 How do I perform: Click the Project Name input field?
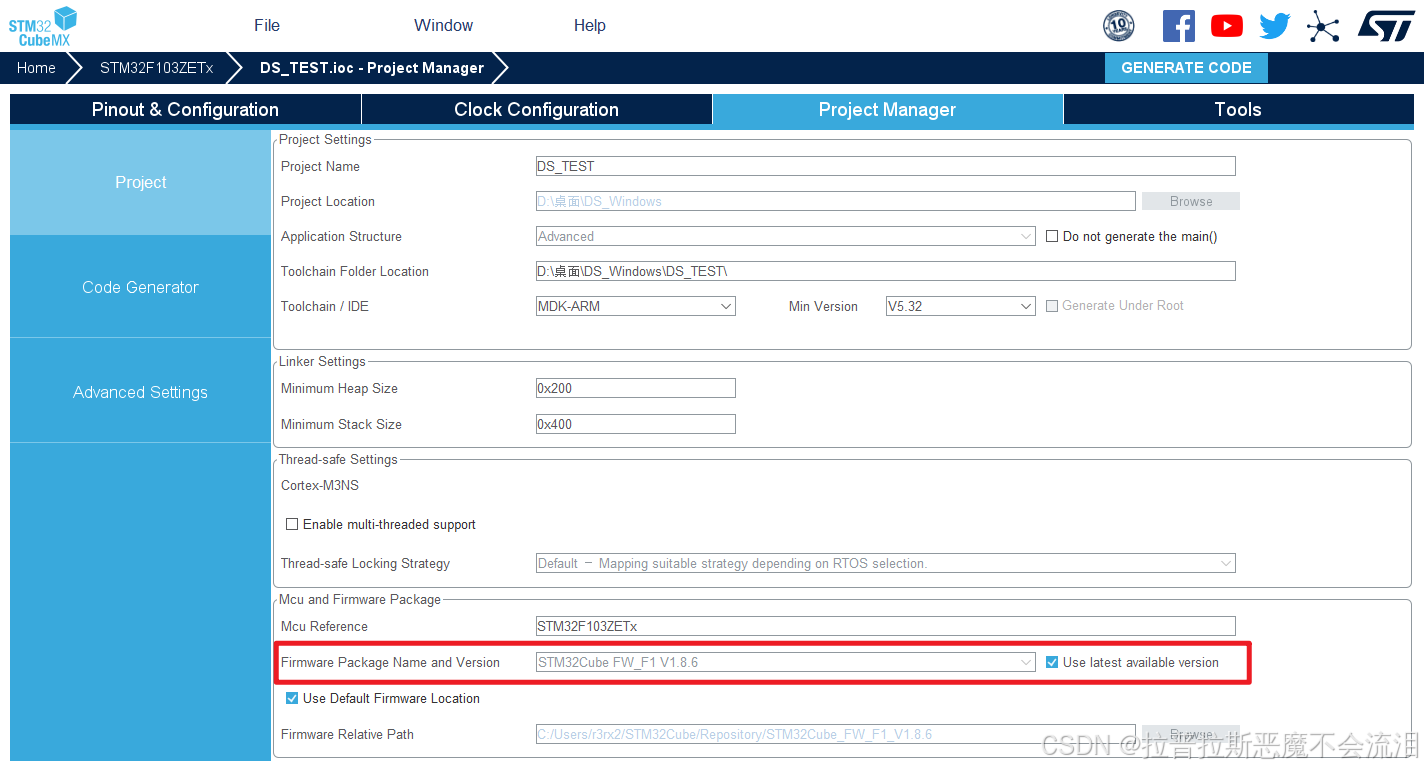885,166
